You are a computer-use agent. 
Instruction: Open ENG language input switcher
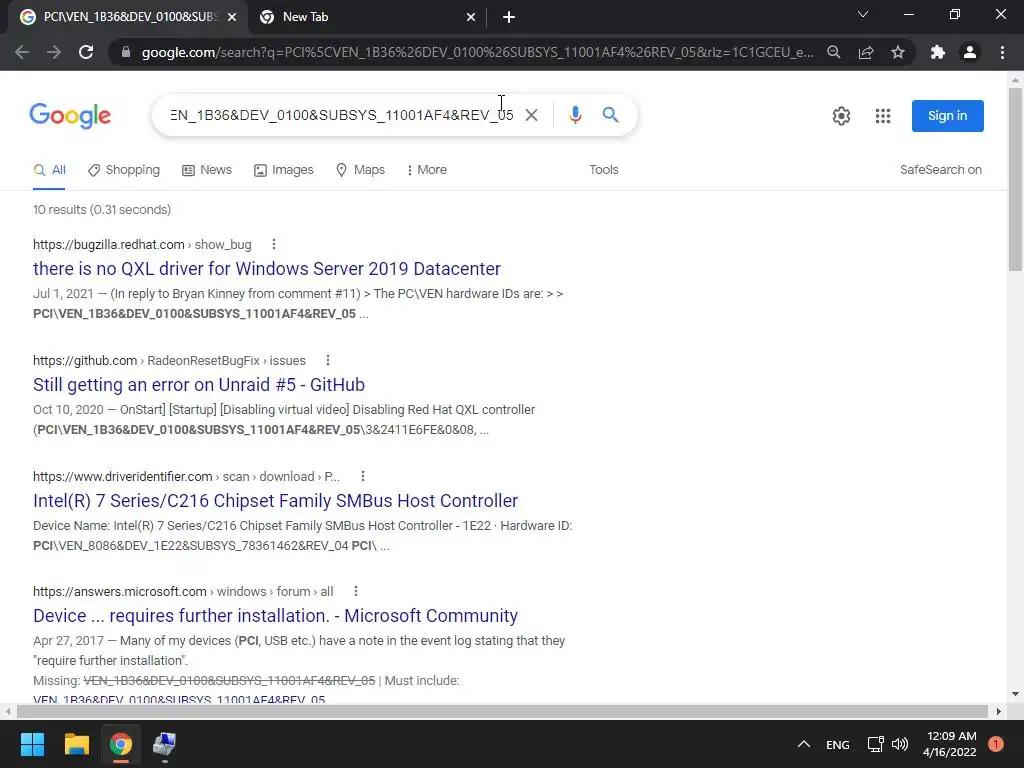837,744
